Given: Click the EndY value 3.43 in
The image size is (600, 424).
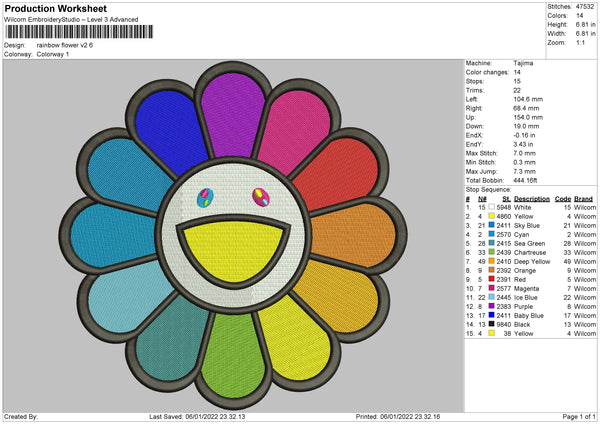Looking at the screenshot, I should (x=524, y=144).
